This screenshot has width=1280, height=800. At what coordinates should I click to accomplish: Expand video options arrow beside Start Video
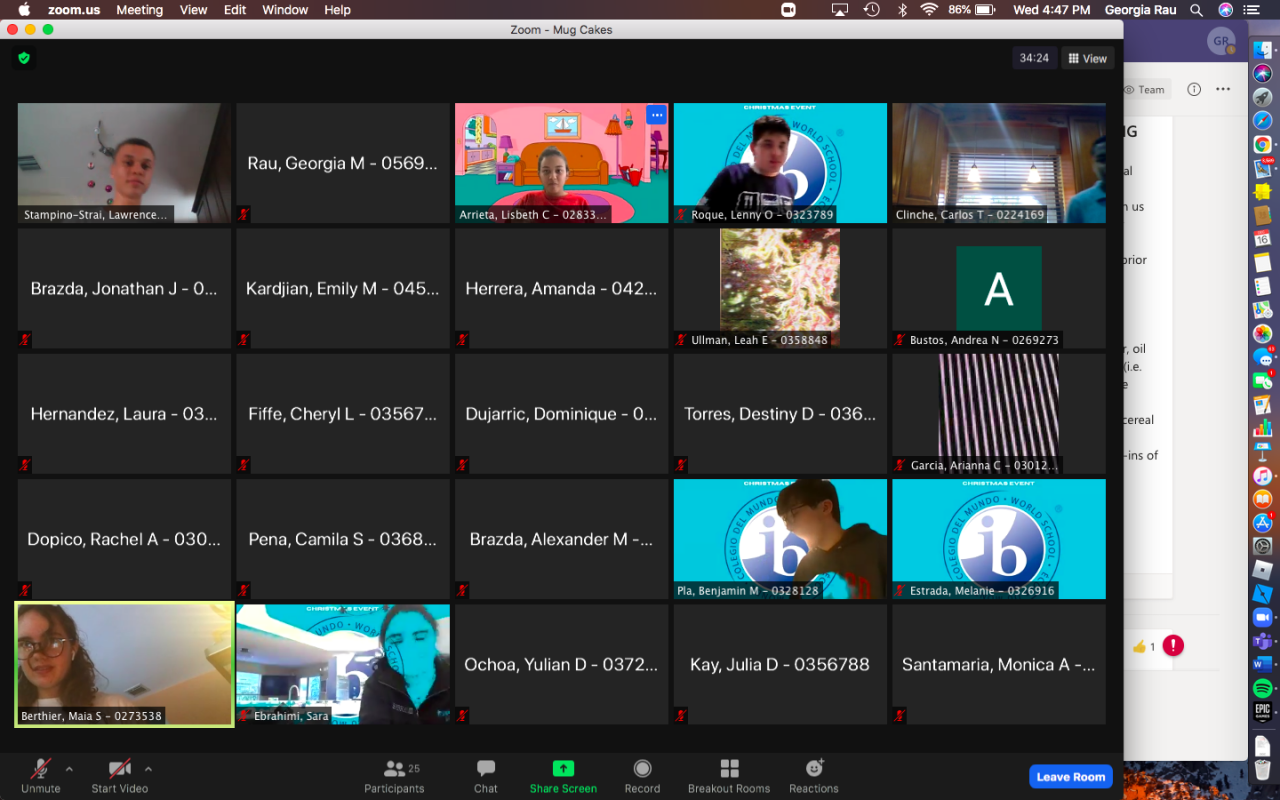click(148, 769)
